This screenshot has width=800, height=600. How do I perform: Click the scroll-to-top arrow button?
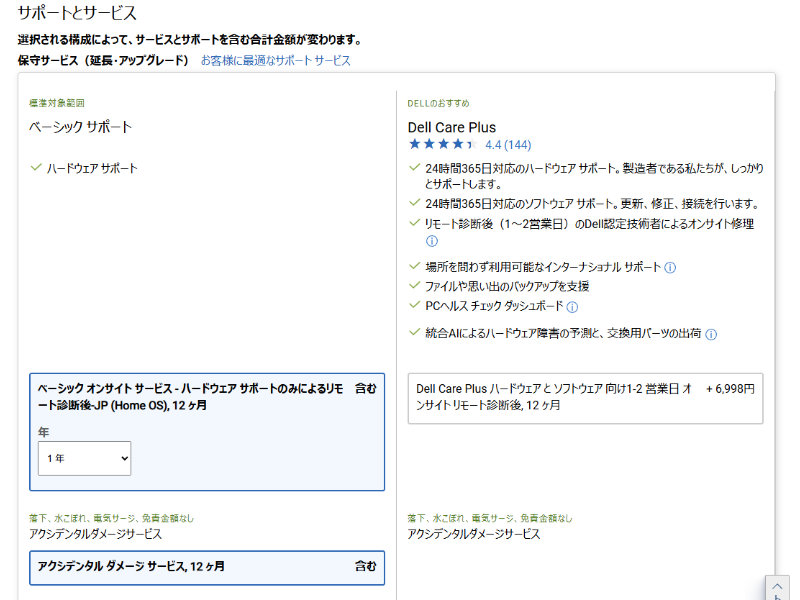tap(777, 589)
